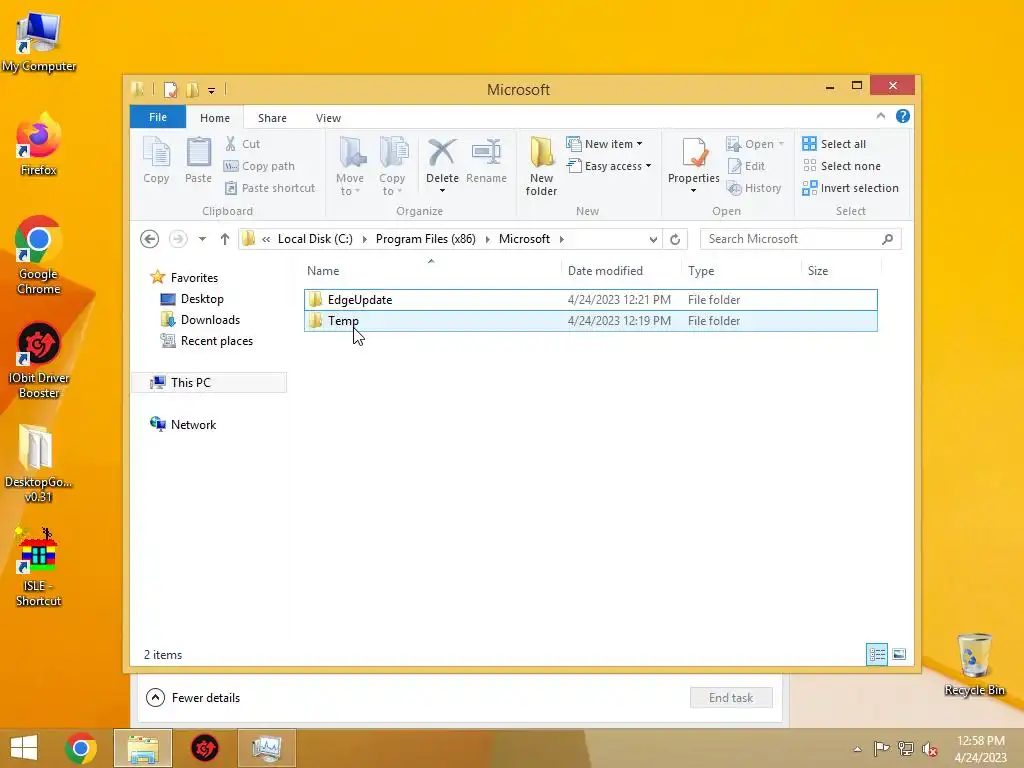The width and height of the screenshot is (1024, 768).
Task: Open address bar history dropdown
Action: pyautogui.click(x=653, y=240)
